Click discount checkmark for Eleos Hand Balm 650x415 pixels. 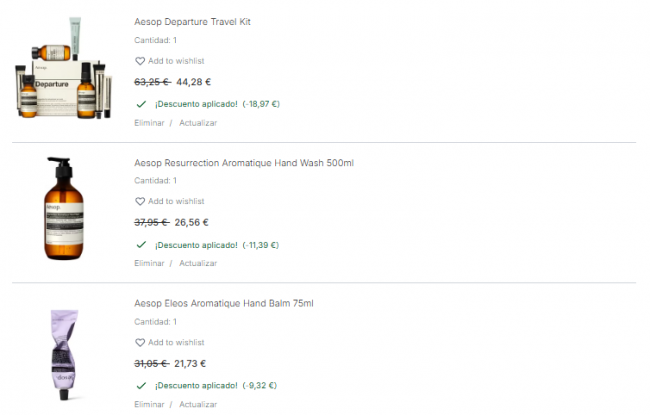(x=140, y=385)
